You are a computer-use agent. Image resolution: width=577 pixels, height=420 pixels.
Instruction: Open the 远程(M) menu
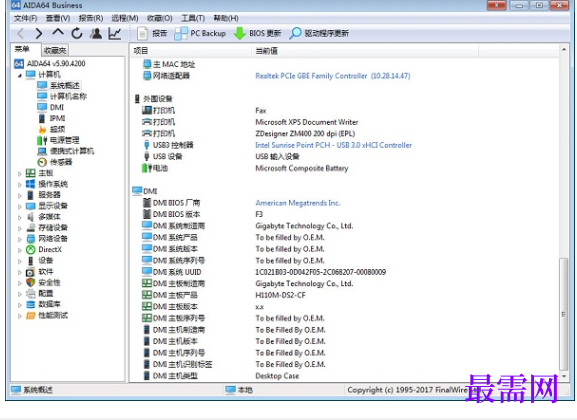pos(125,18)
